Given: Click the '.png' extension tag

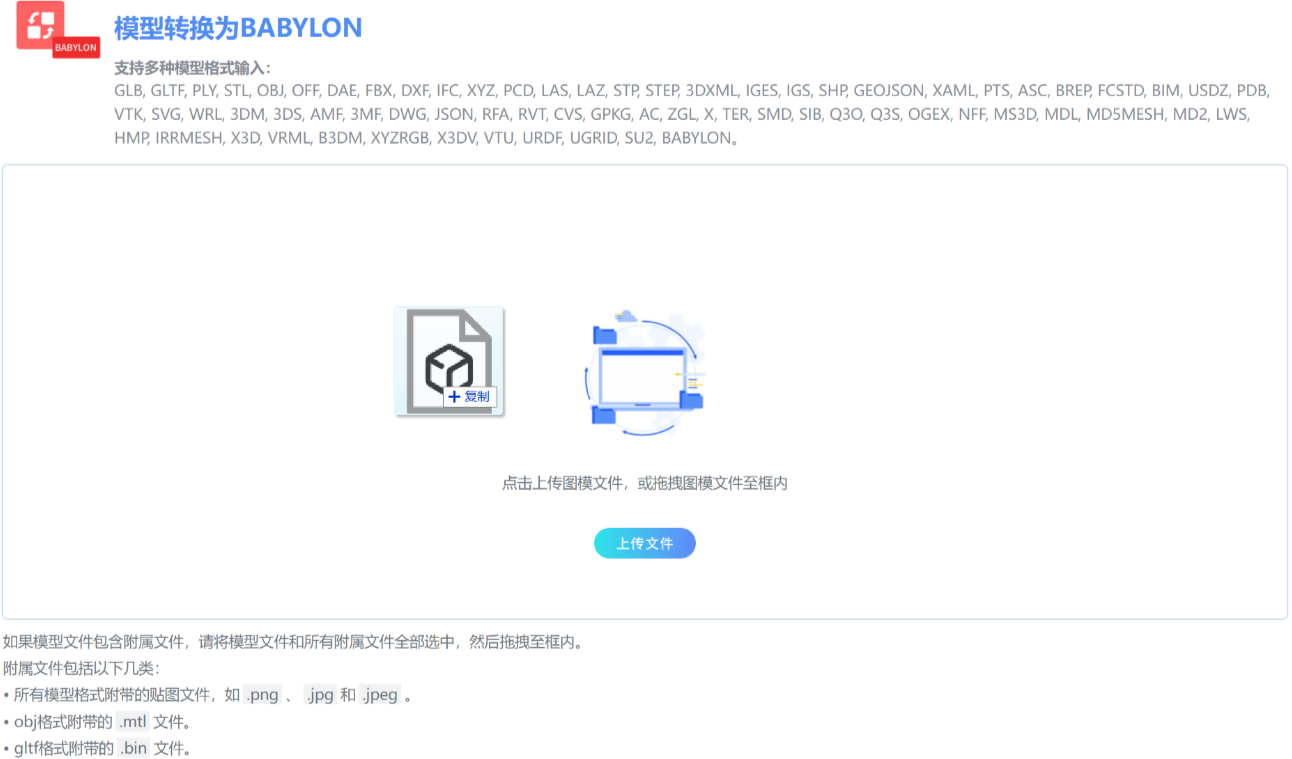Looking at the screenshot, I should [263, 694].
